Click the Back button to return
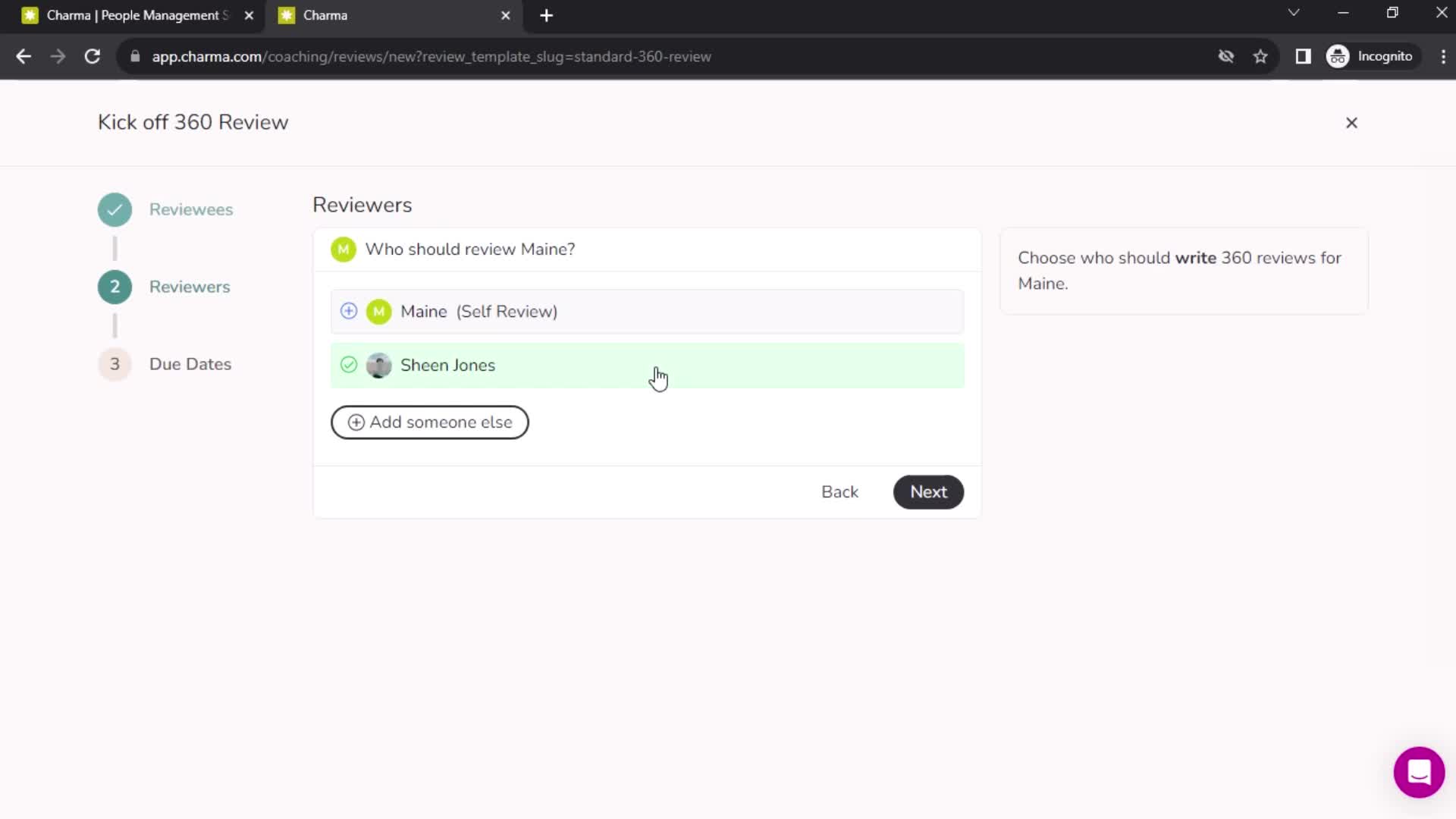1456x819 pixels. click(841, 492)
